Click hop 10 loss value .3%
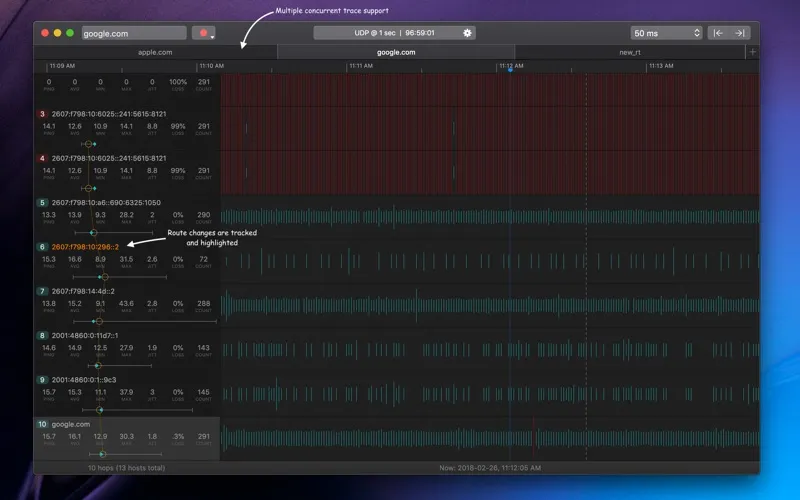This screenshot has width=800, height=500. (178, 437)
